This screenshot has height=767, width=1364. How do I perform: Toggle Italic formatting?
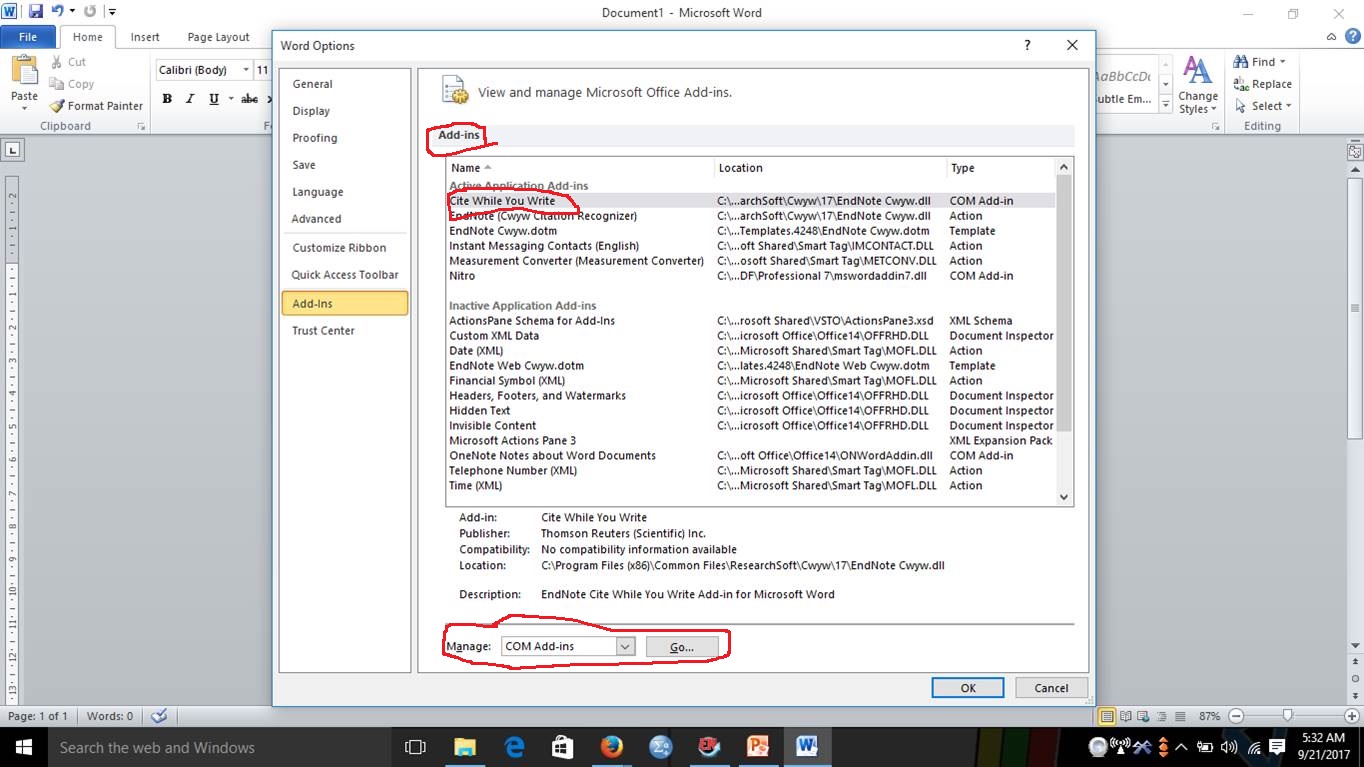pos(190,99)
